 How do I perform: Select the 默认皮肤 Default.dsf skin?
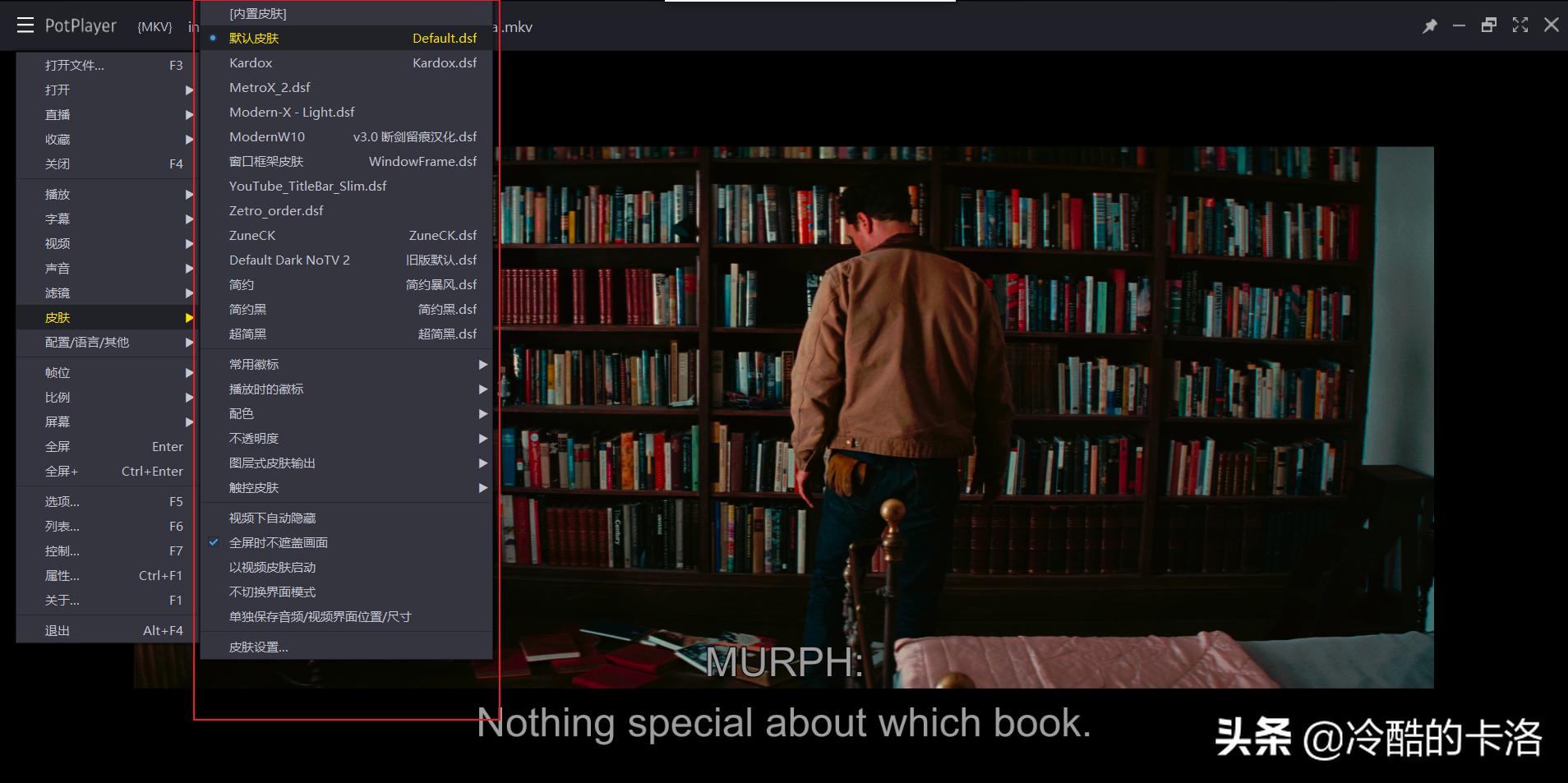(x=346, y=38)
